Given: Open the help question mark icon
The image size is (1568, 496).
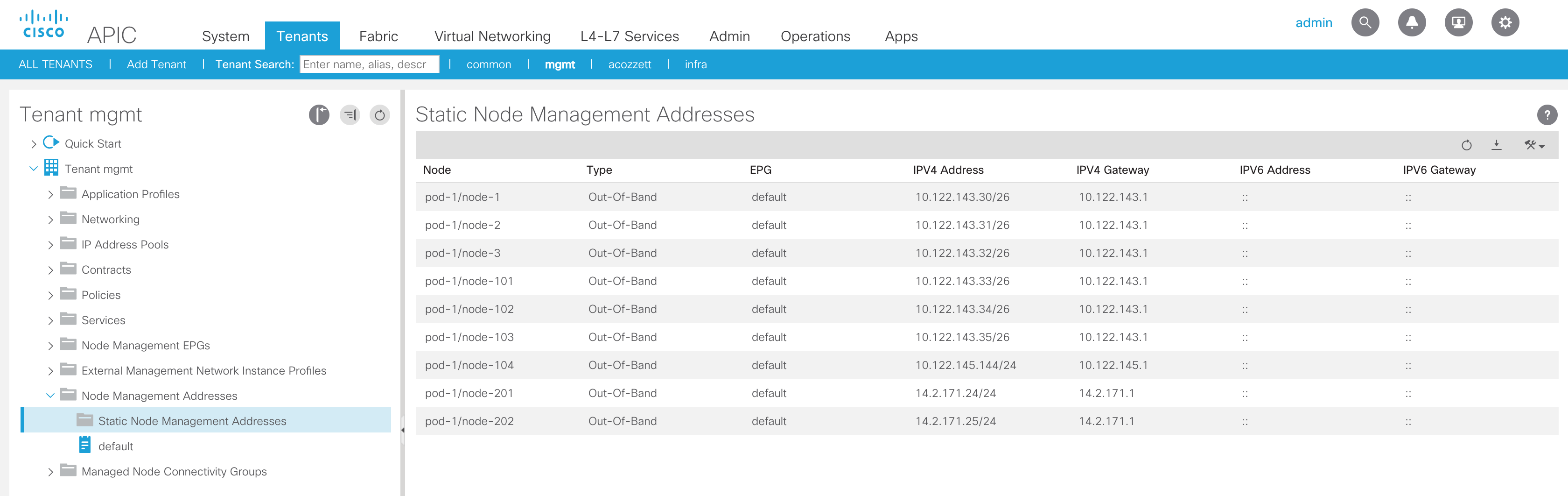Looking at the screenshot, I should pos(1547,114).
